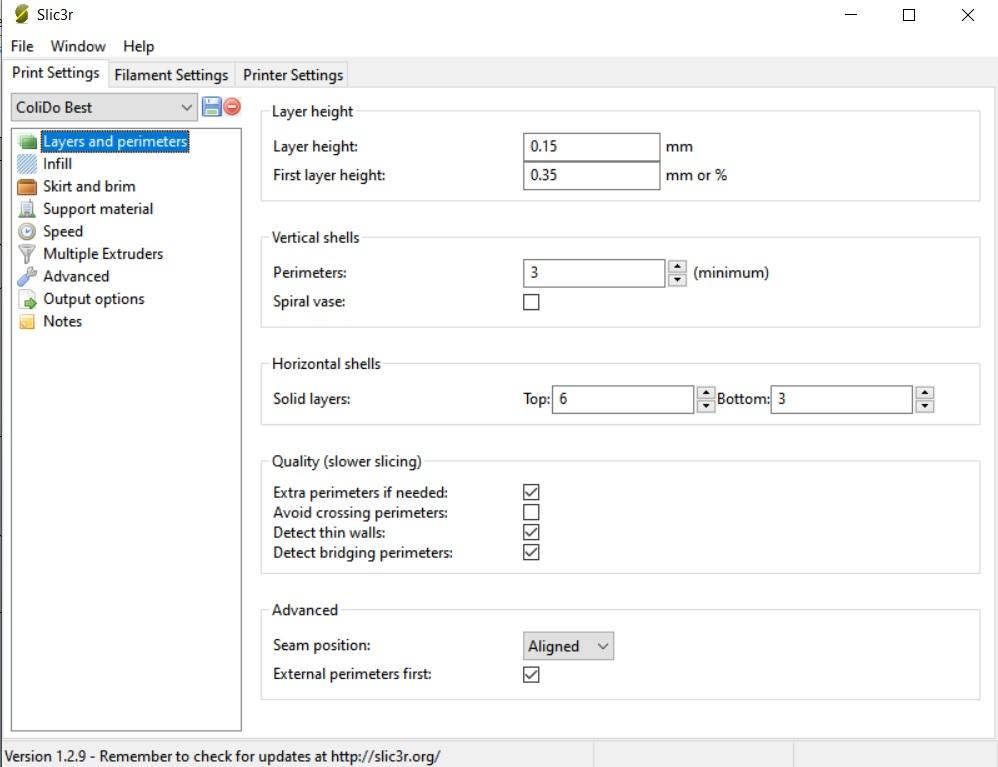Click the red delete preset icon
Image resolution: width=998 pixels, height=767 pixels.
point(232,107)
